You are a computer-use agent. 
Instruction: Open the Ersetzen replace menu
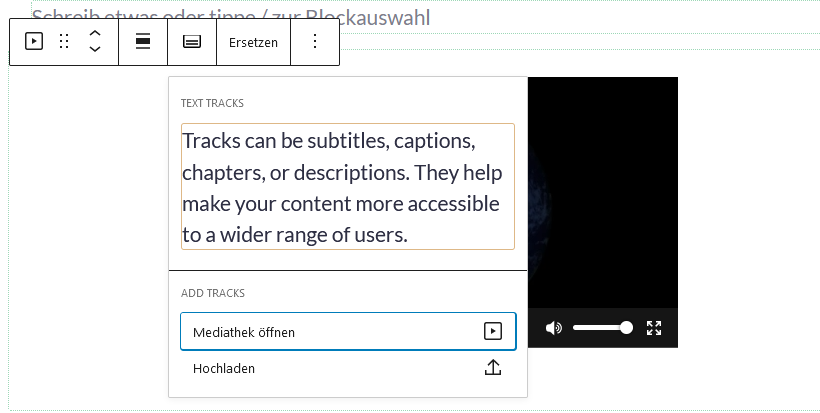(x=253, y=42)
